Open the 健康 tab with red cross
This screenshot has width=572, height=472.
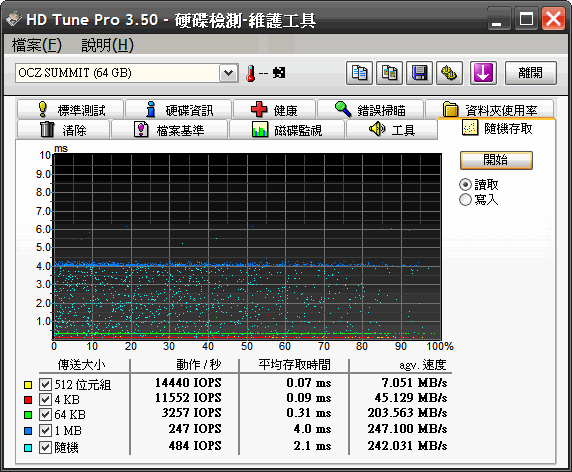(274, 110)
